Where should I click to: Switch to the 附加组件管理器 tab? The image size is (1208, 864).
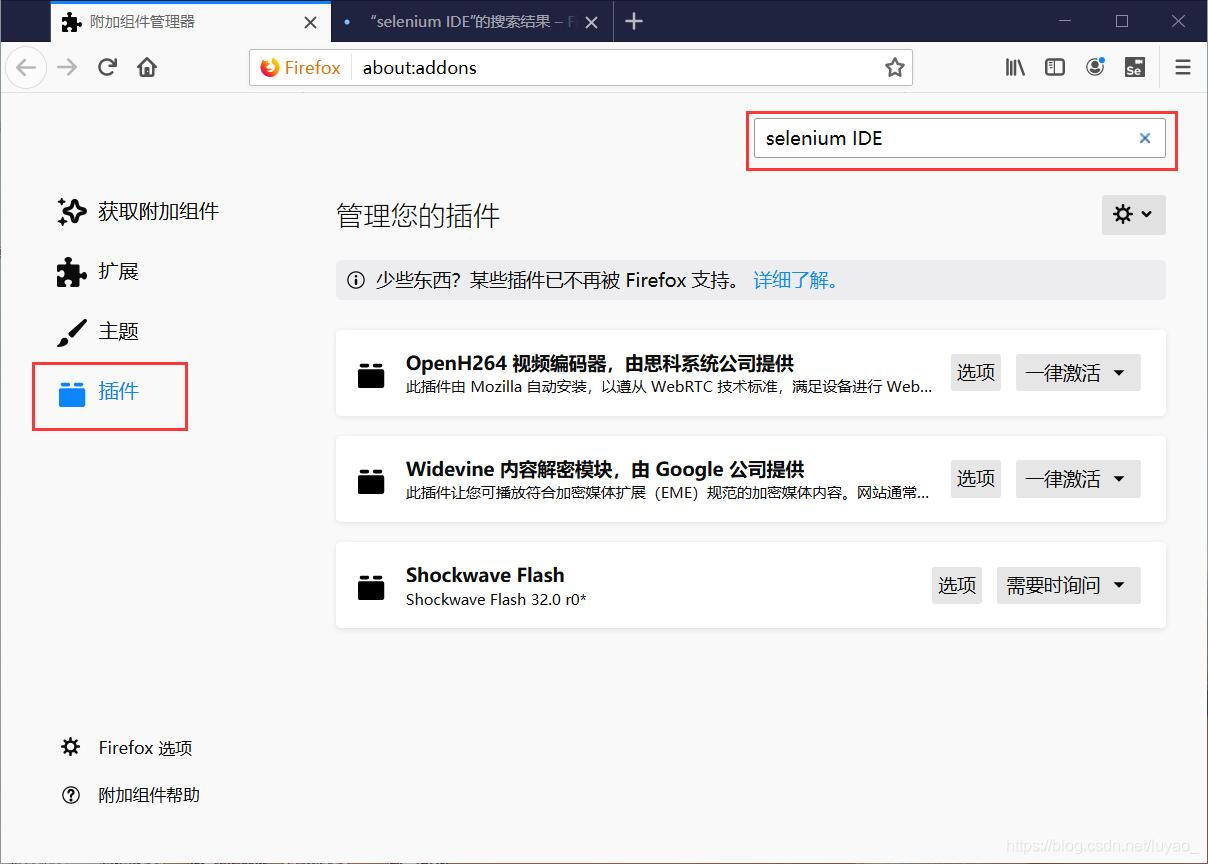click(190, 22)
